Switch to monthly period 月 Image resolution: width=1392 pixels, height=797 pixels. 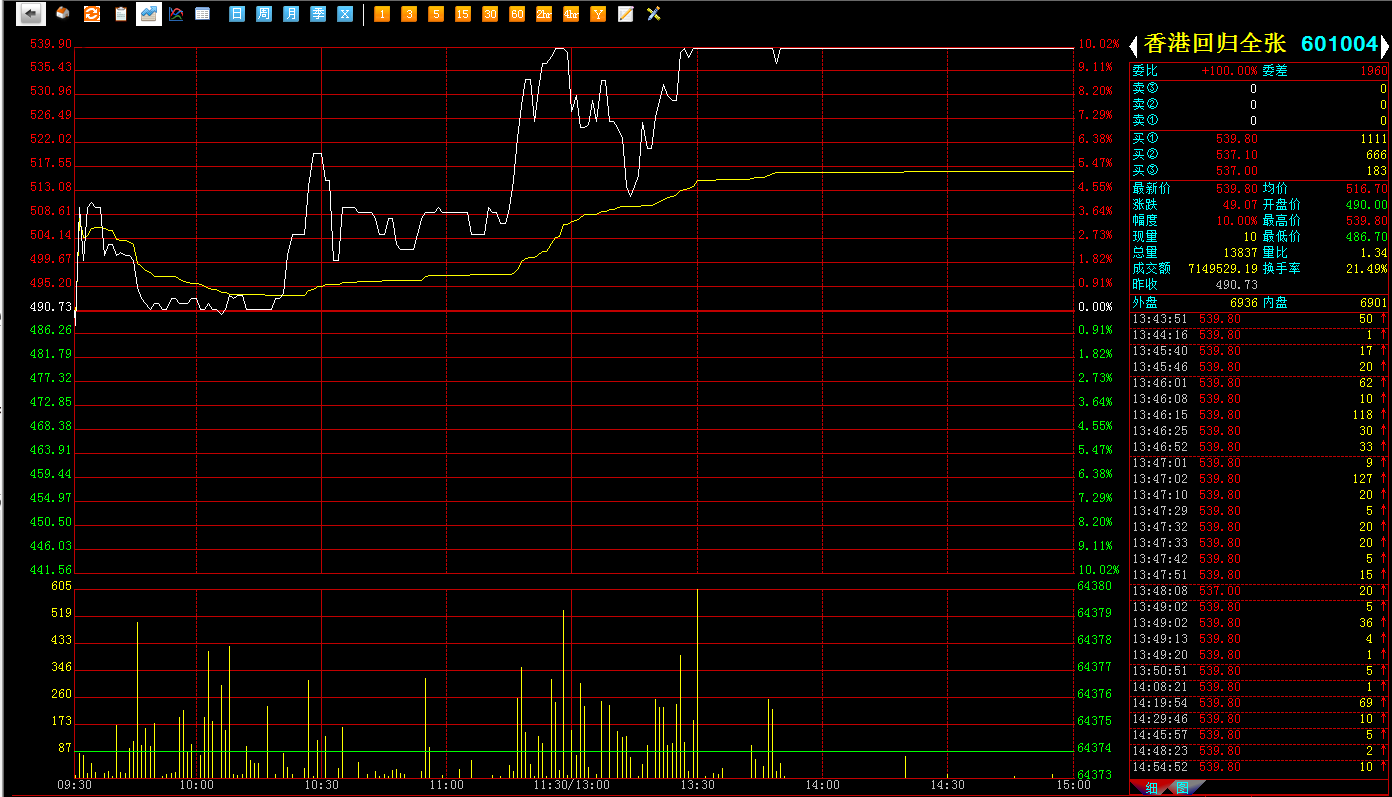(x=291, y=14)
